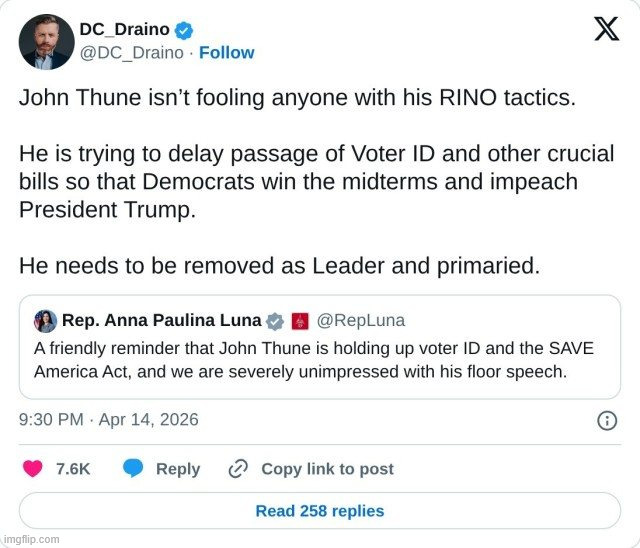Click the DC_Draino display name
Screen dimensions: 640x548
(124, 30)
